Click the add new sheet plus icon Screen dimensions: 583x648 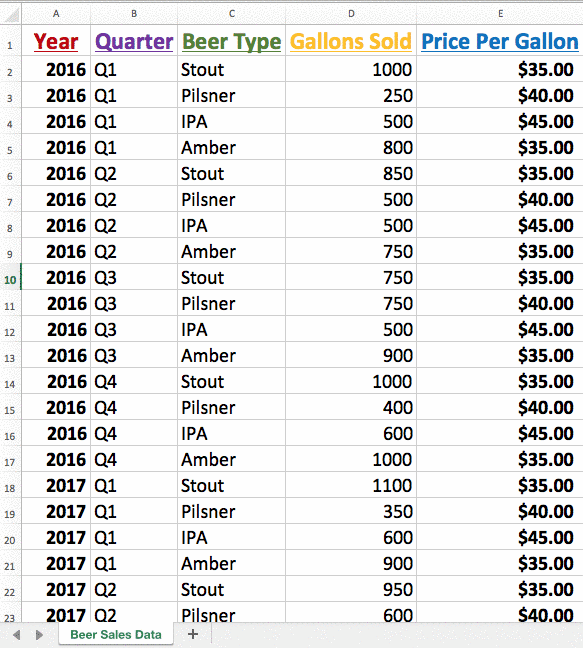coord(193,634)
